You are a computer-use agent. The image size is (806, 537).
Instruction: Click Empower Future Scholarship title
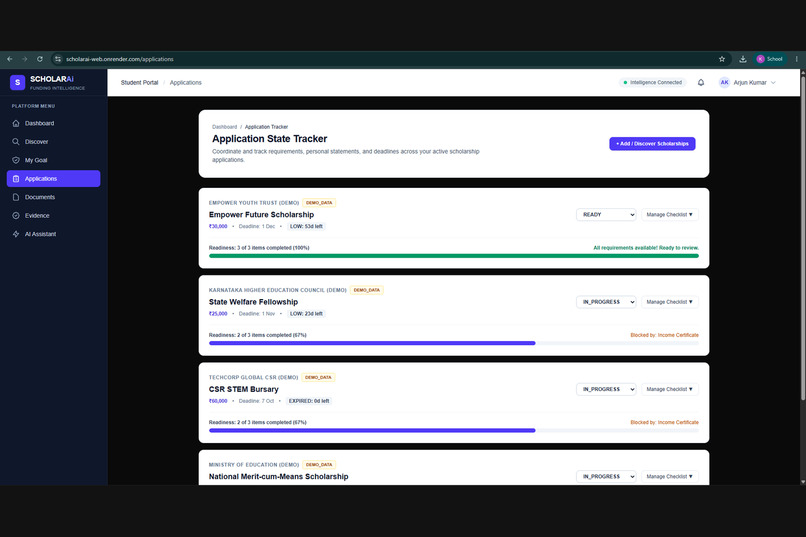coord(261,215)
